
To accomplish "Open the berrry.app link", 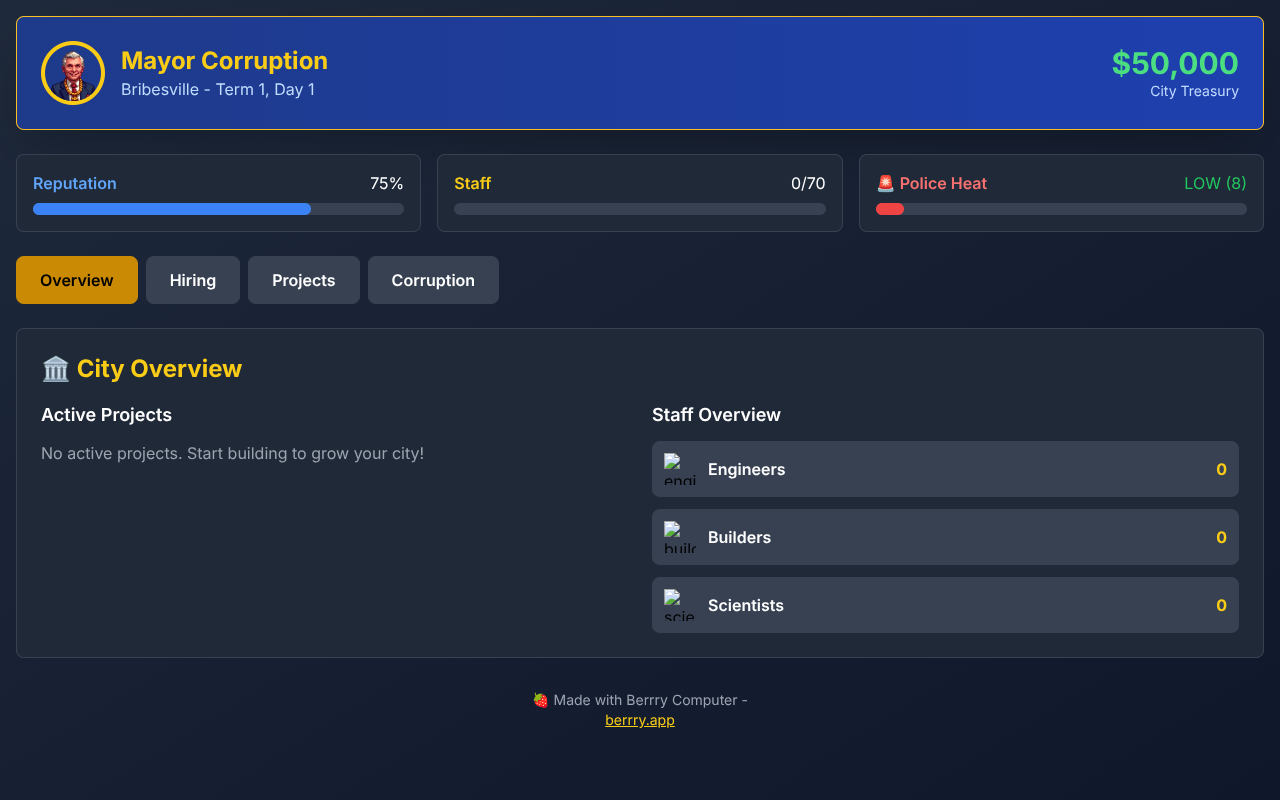I will pyautogui.click(x=640, y=720).
